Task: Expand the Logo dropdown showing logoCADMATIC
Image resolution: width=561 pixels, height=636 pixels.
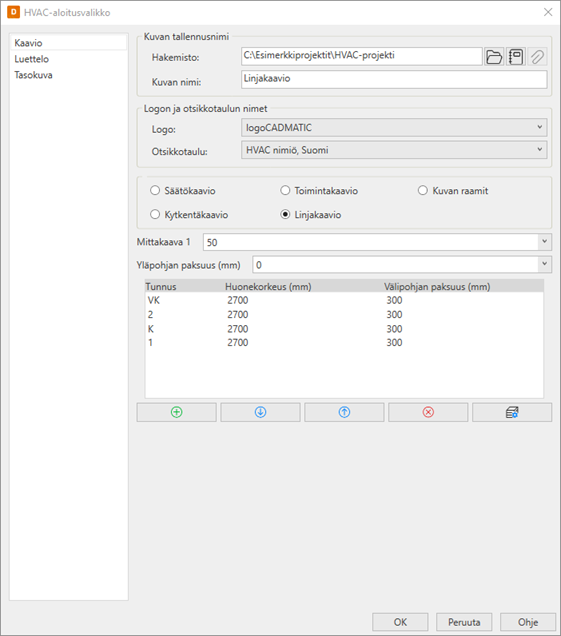Action: [394, 127]
